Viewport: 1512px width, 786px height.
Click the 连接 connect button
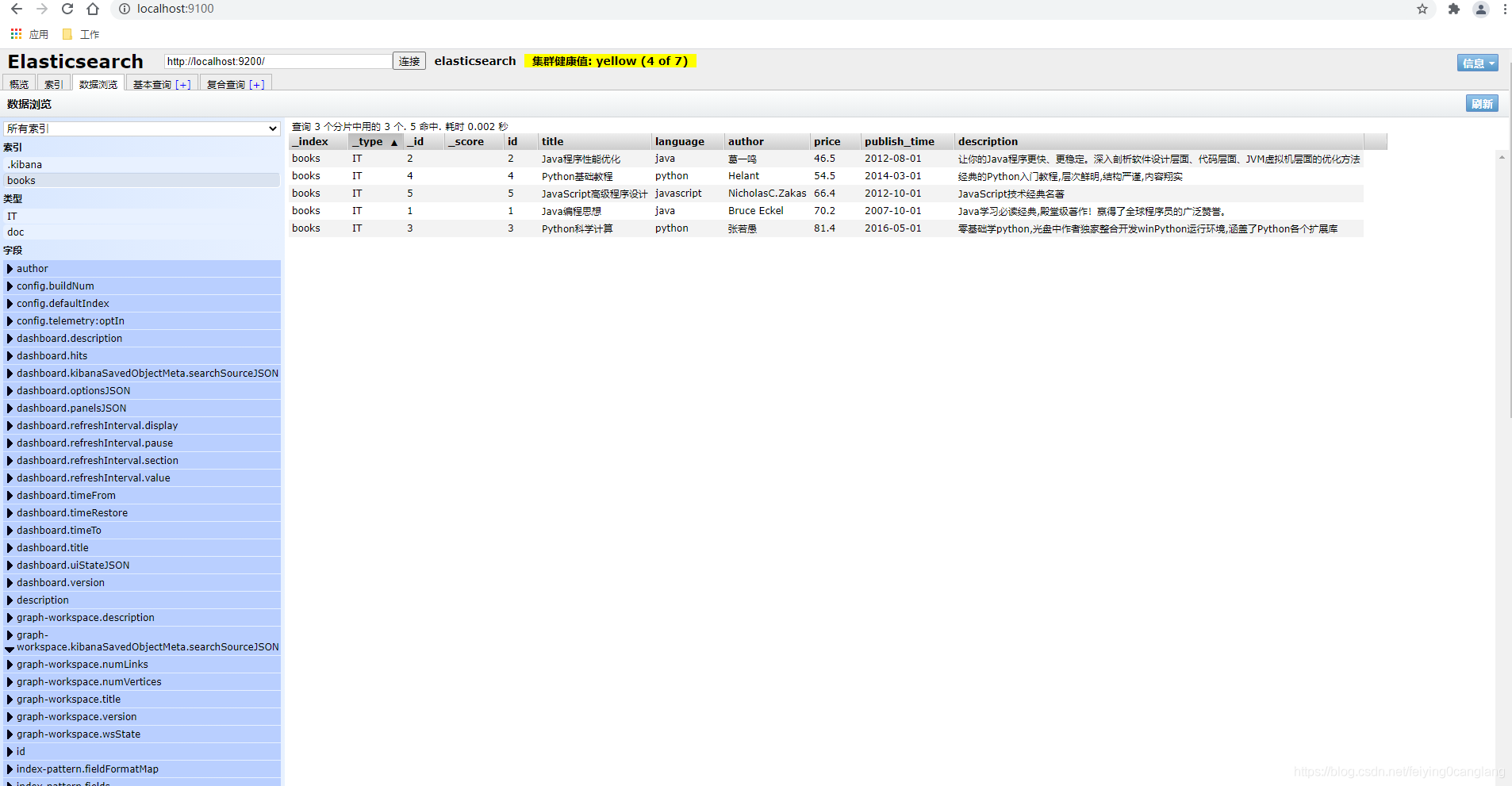(409, 61)
